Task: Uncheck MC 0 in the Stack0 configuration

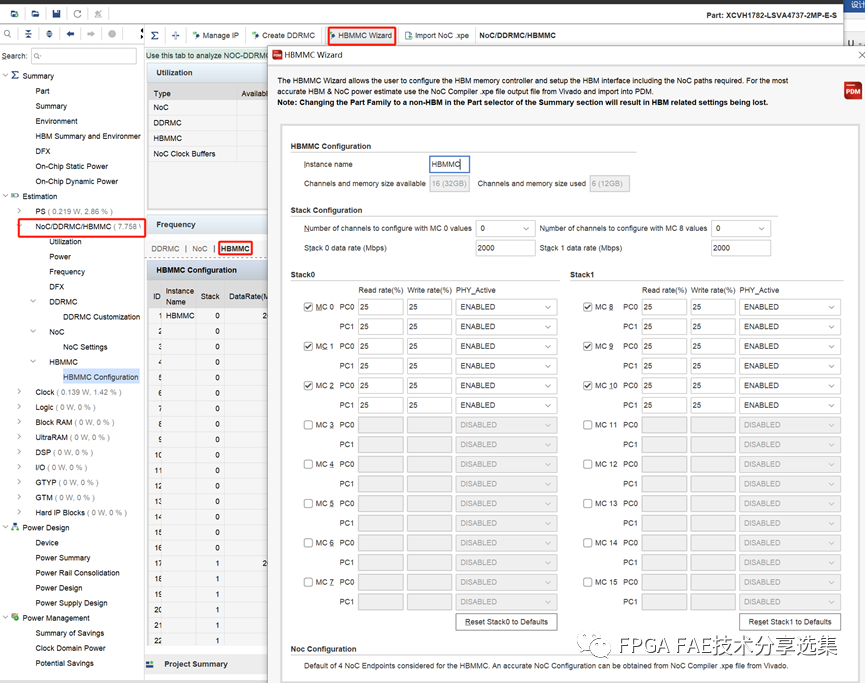Action: coord(307,307)
